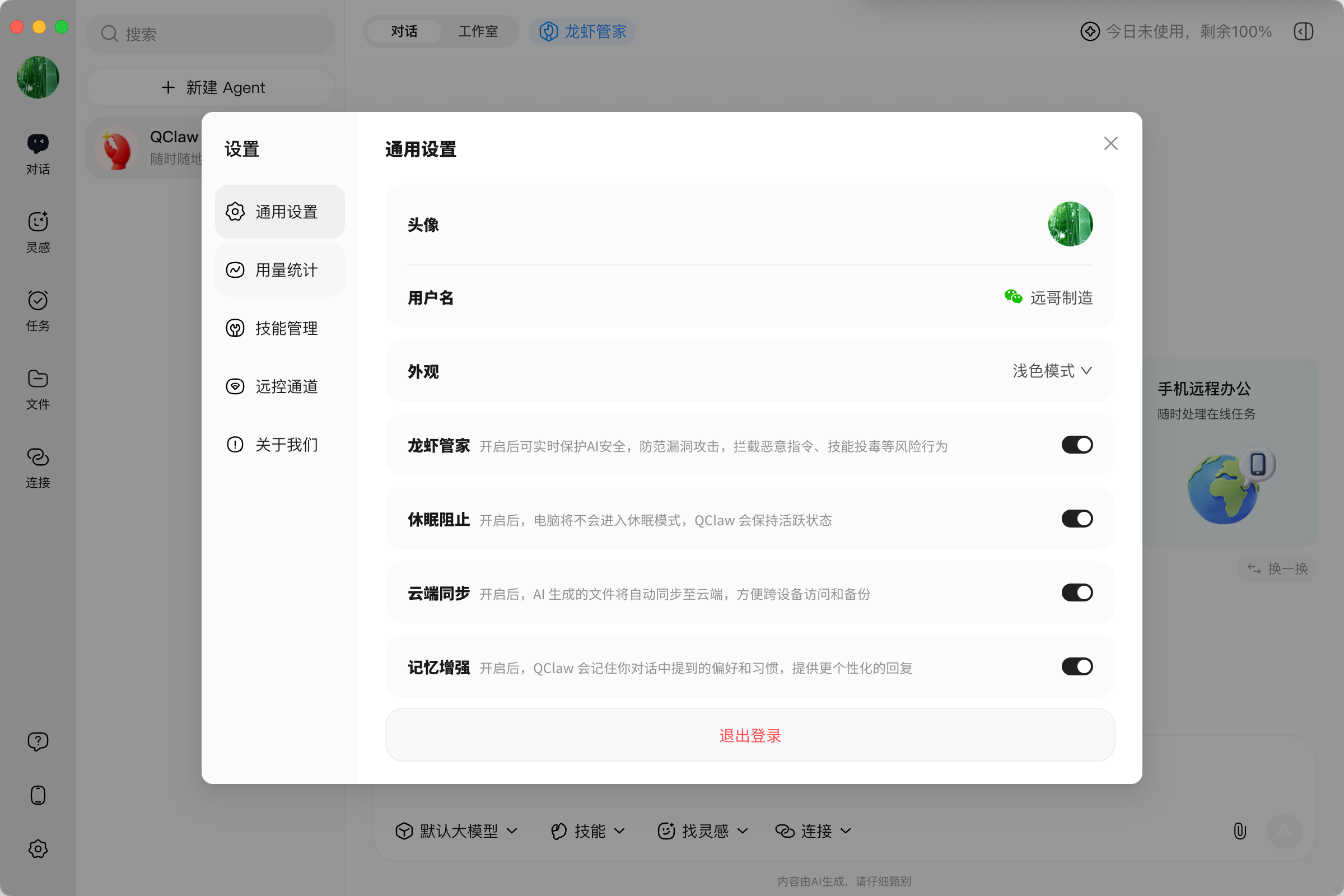Click the sidebar panel toggle icon top right

pos(1304,31)
